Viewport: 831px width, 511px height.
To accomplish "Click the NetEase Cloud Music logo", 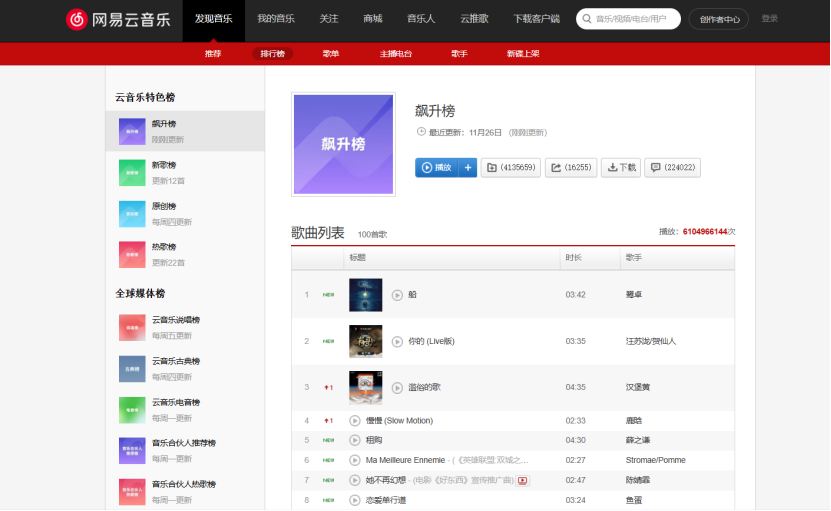I will coord(117,19).
